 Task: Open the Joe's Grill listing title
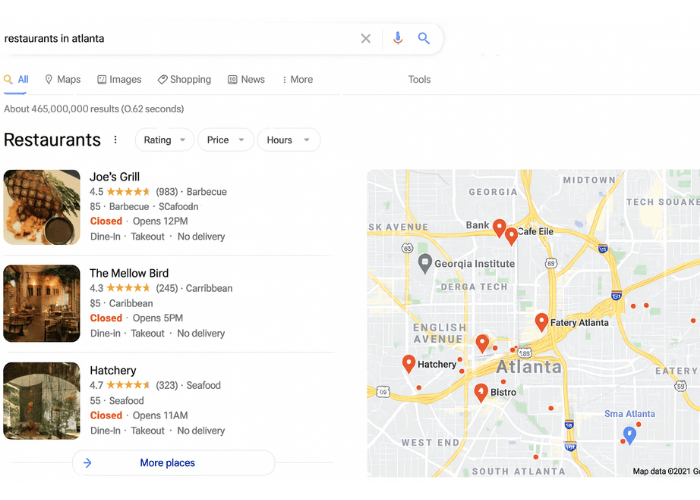[x=115, y=177]
